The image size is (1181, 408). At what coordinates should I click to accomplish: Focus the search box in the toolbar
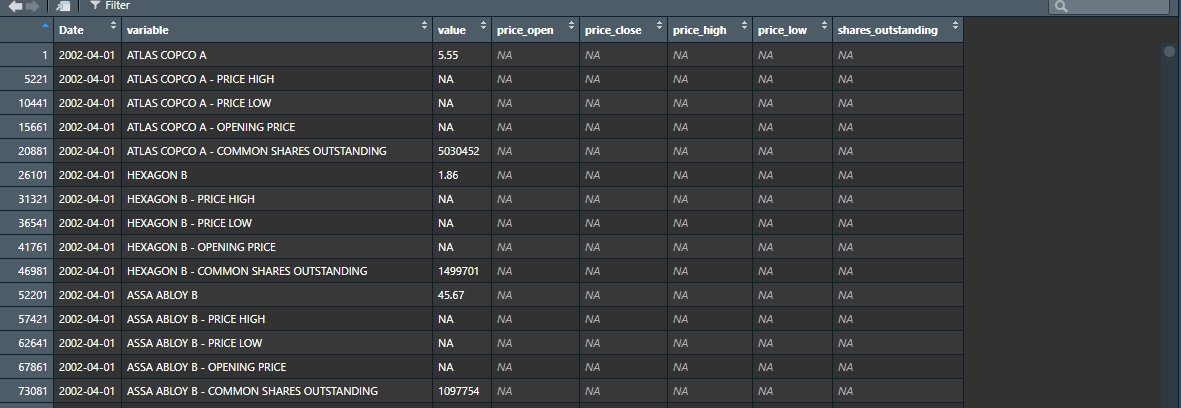1108,6
